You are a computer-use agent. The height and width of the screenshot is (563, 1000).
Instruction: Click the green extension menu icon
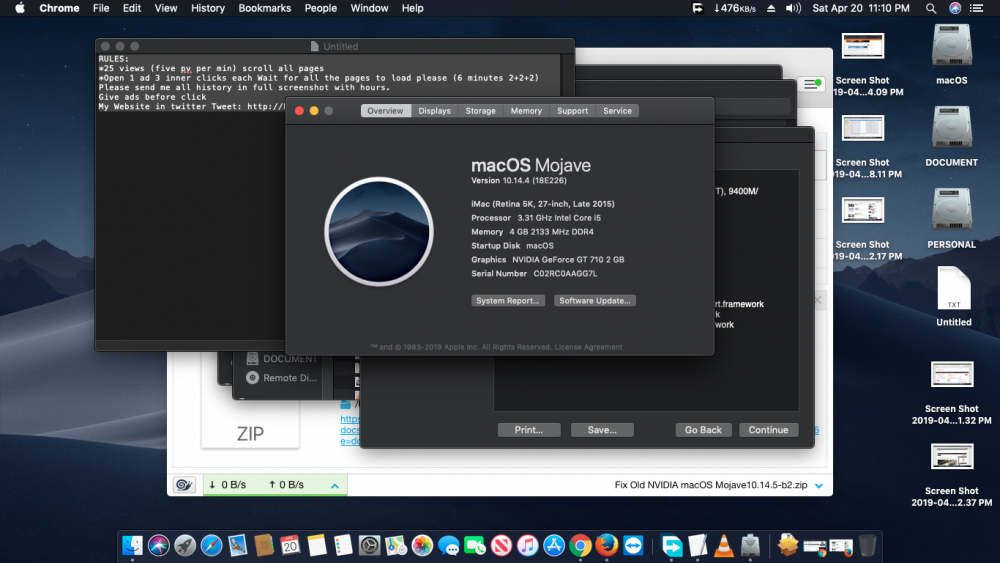[x=812, y=84]
